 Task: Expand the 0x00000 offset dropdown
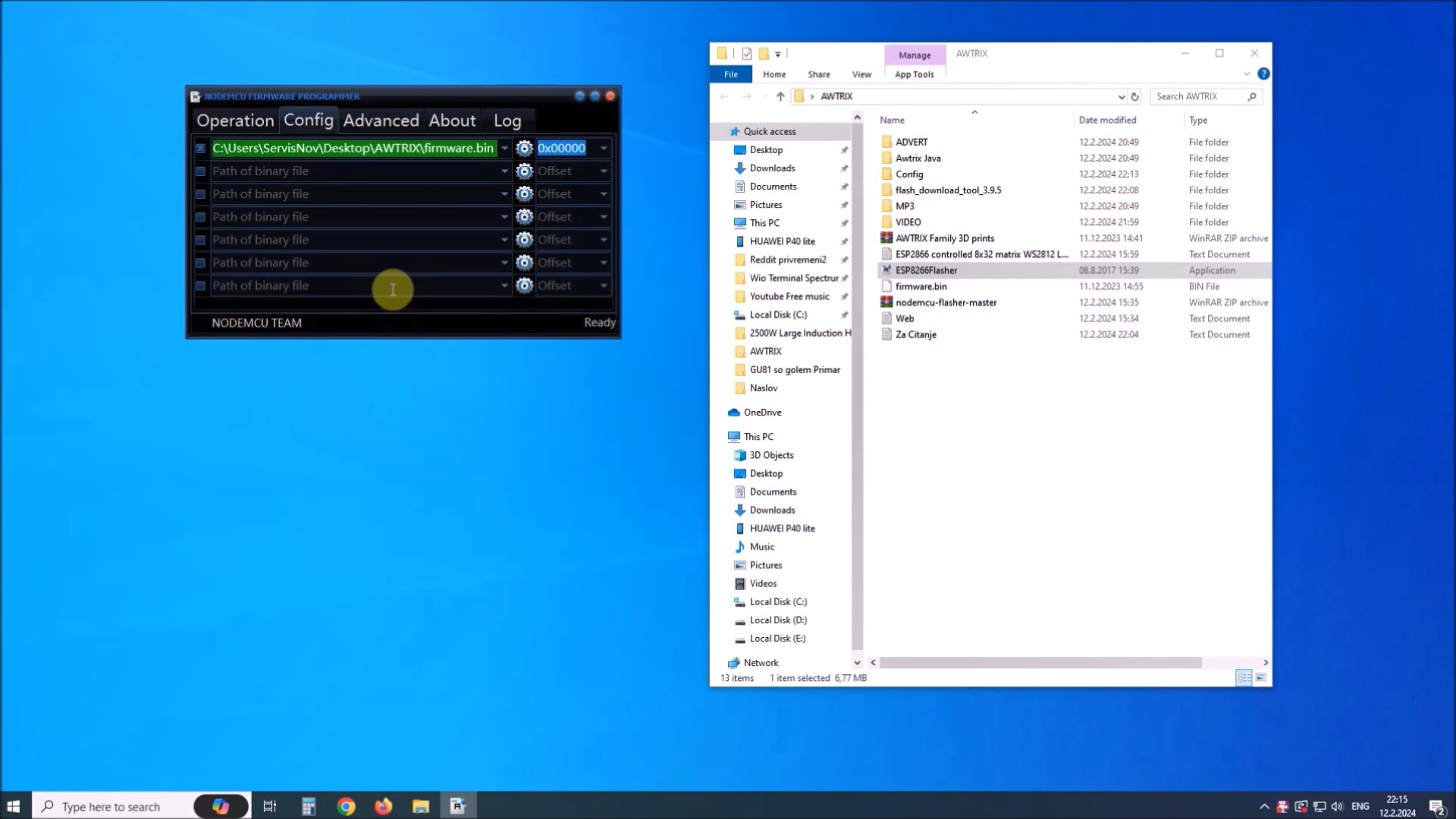click(604, 149)
